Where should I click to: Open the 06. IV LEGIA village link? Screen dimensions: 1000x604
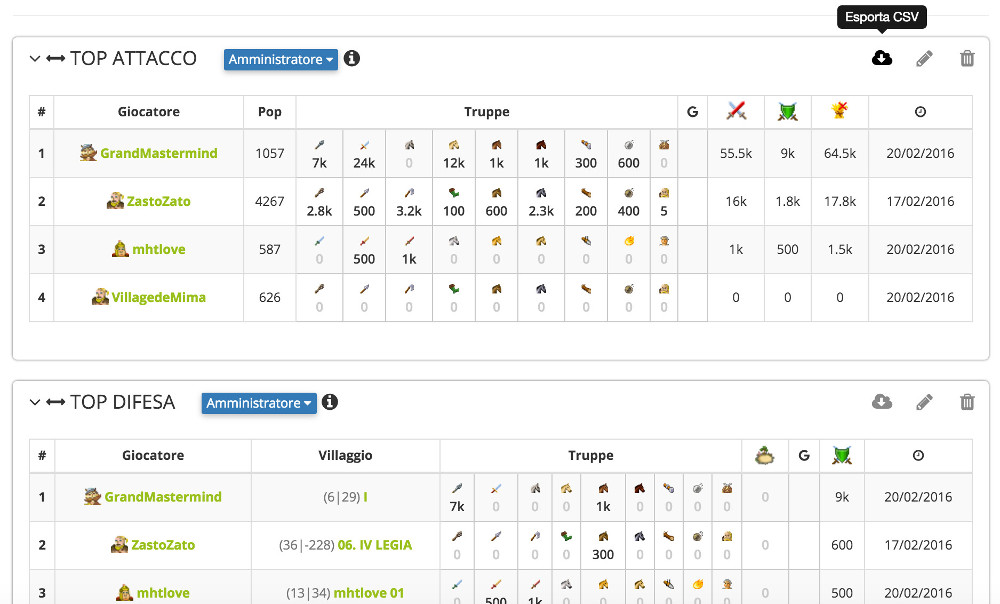374,545
